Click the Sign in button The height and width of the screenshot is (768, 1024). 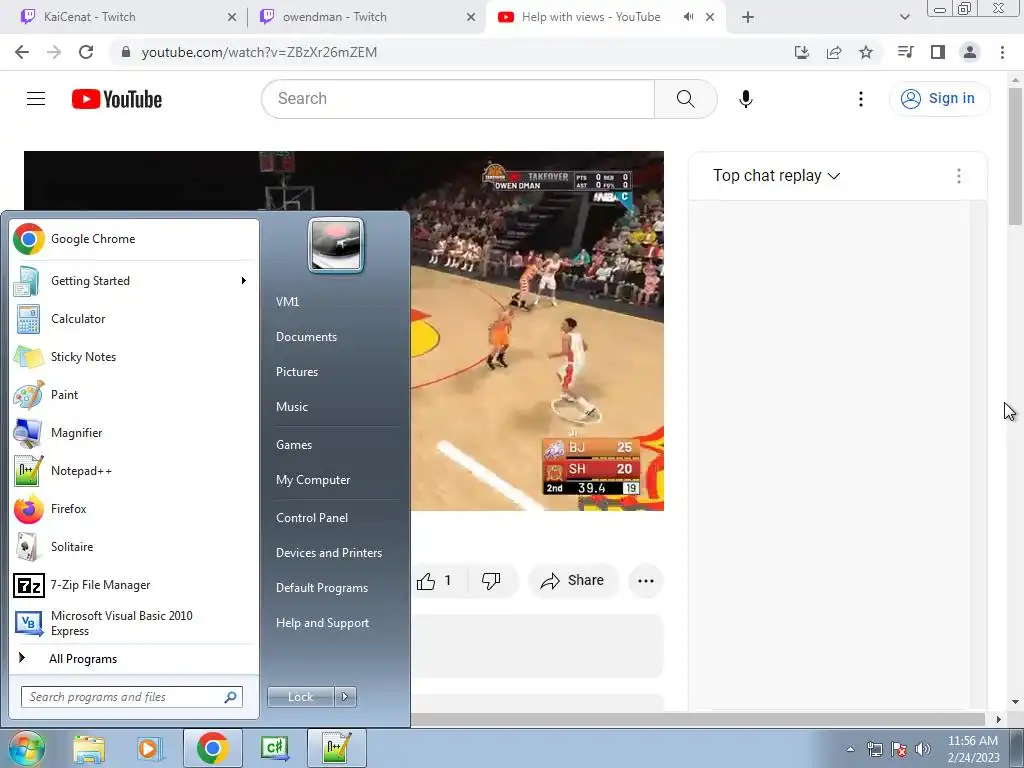(939, 99)
